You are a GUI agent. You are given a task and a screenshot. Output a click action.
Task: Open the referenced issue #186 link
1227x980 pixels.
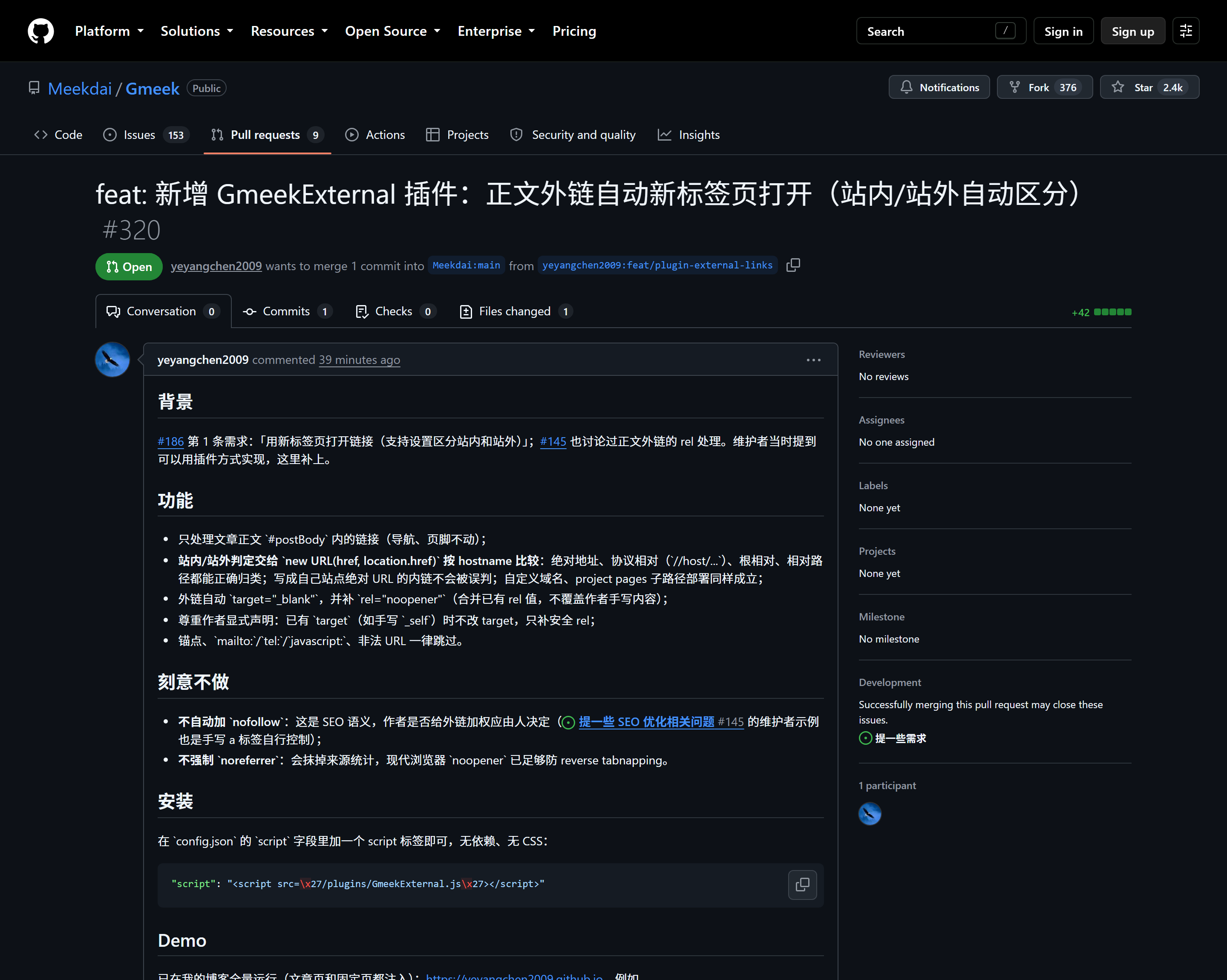[x=171, y=441]
